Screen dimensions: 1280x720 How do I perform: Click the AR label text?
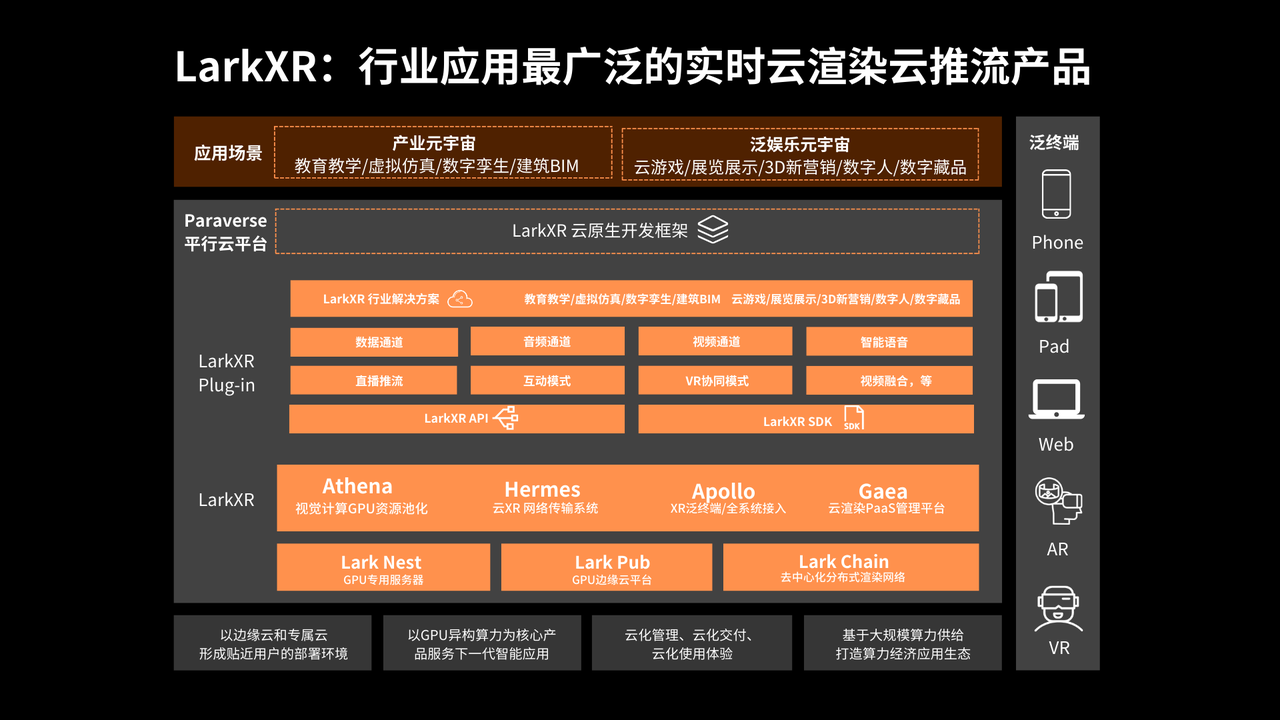click(x=1057, y=549)
